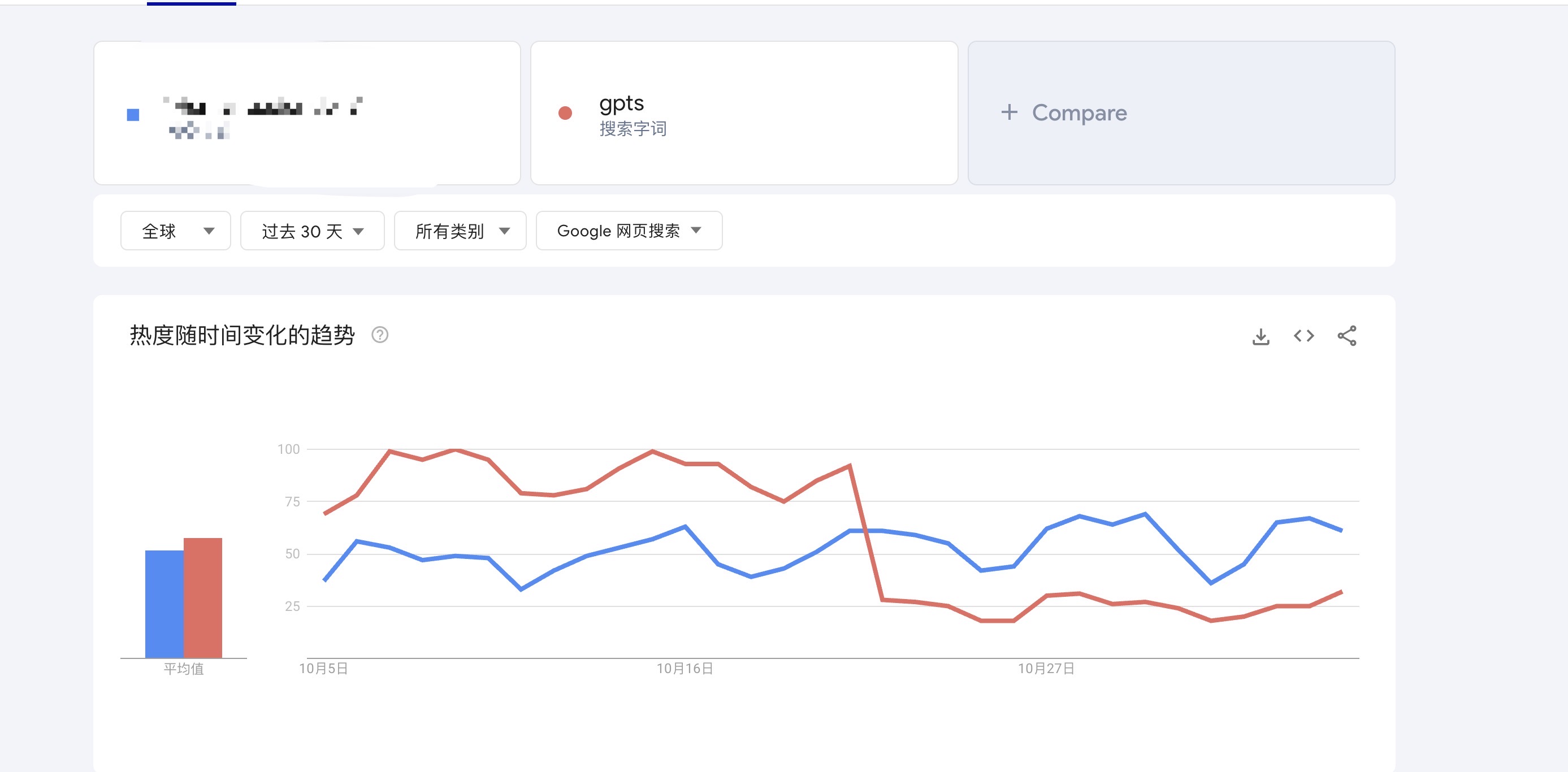
Task: Click the 热度随时间变化的趋势 chart title
Action: point(242,335)
